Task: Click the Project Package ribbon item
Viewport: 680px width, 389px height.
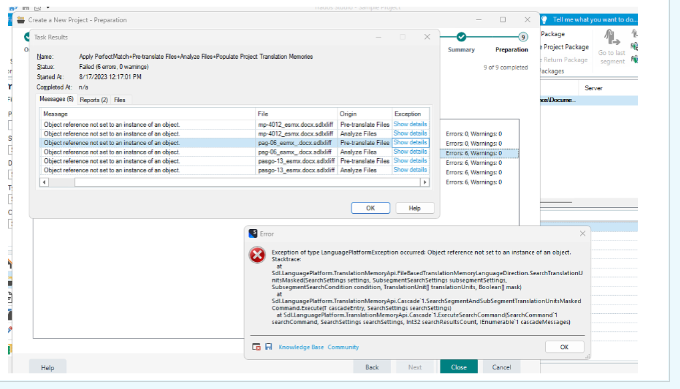Action: (566, 47)
